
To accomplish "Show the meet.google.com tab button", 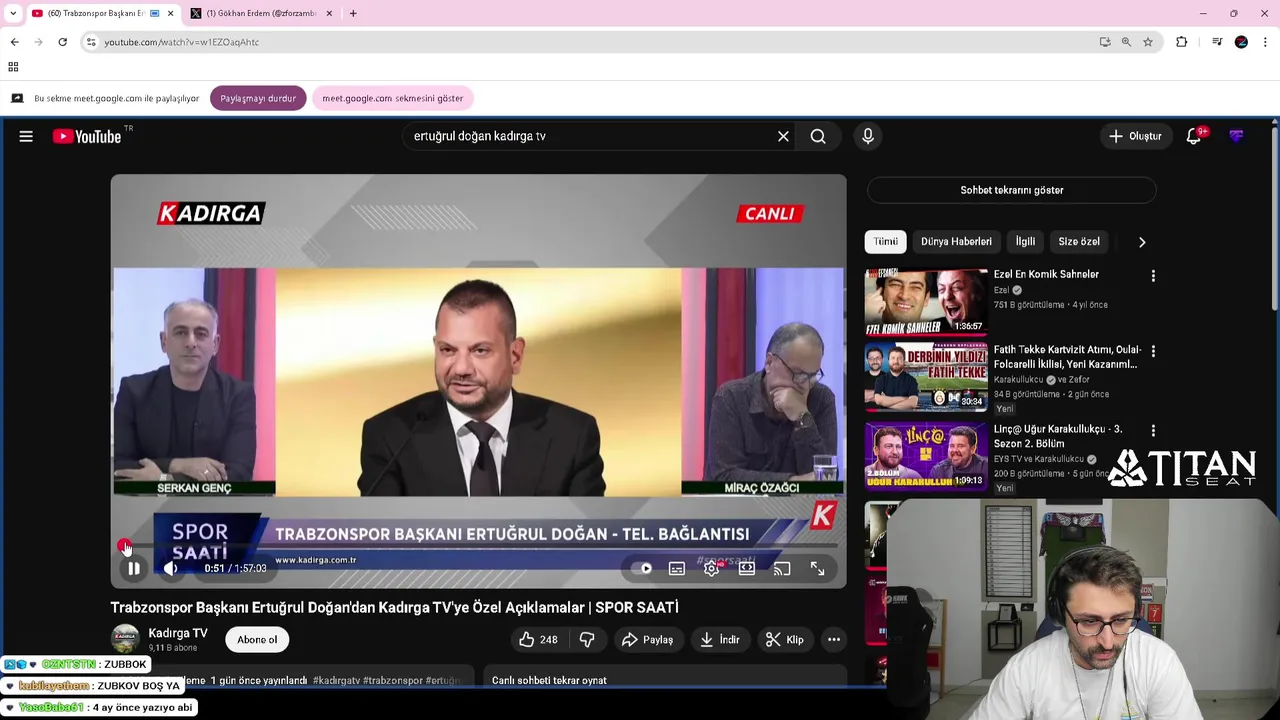I will click(x=393, y=98).
